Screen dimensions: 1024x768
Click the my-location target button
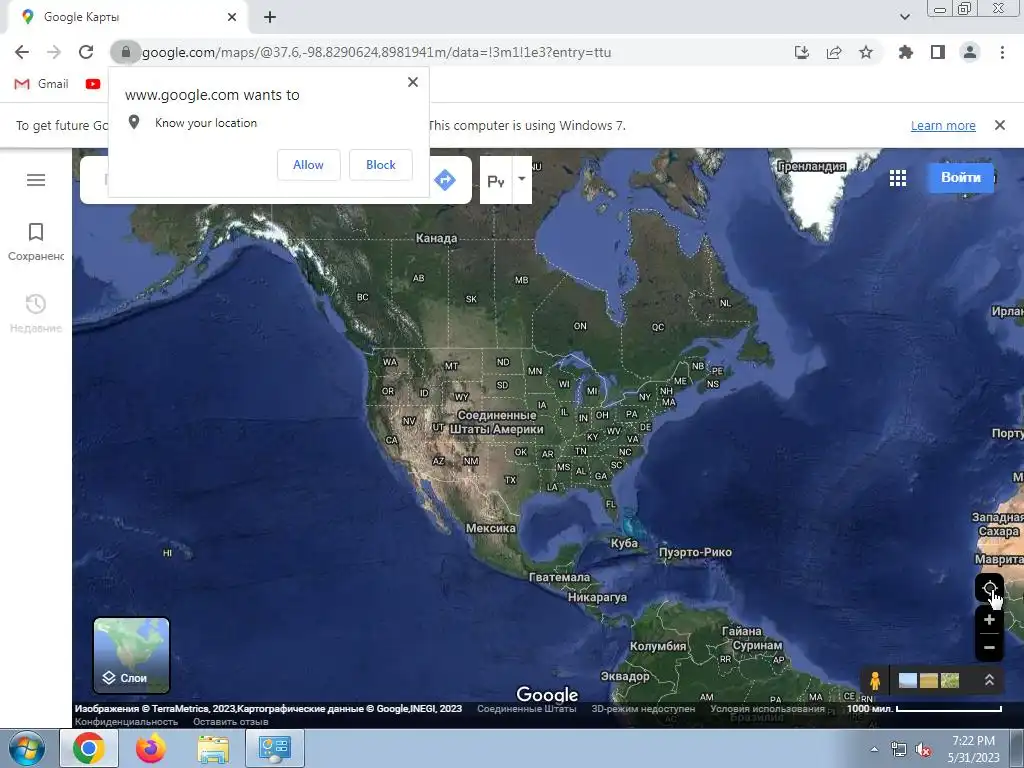[989, 588]
